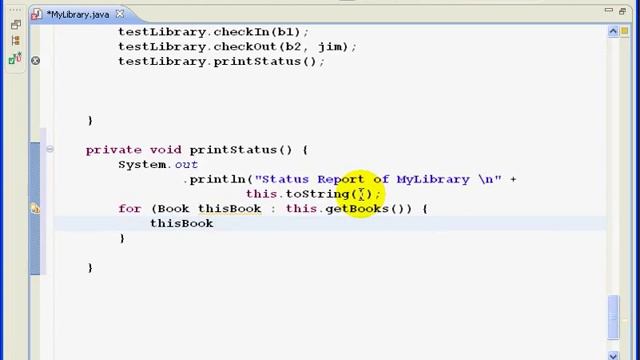Collapse the printStatus method fold

click(x=50, y=149)
